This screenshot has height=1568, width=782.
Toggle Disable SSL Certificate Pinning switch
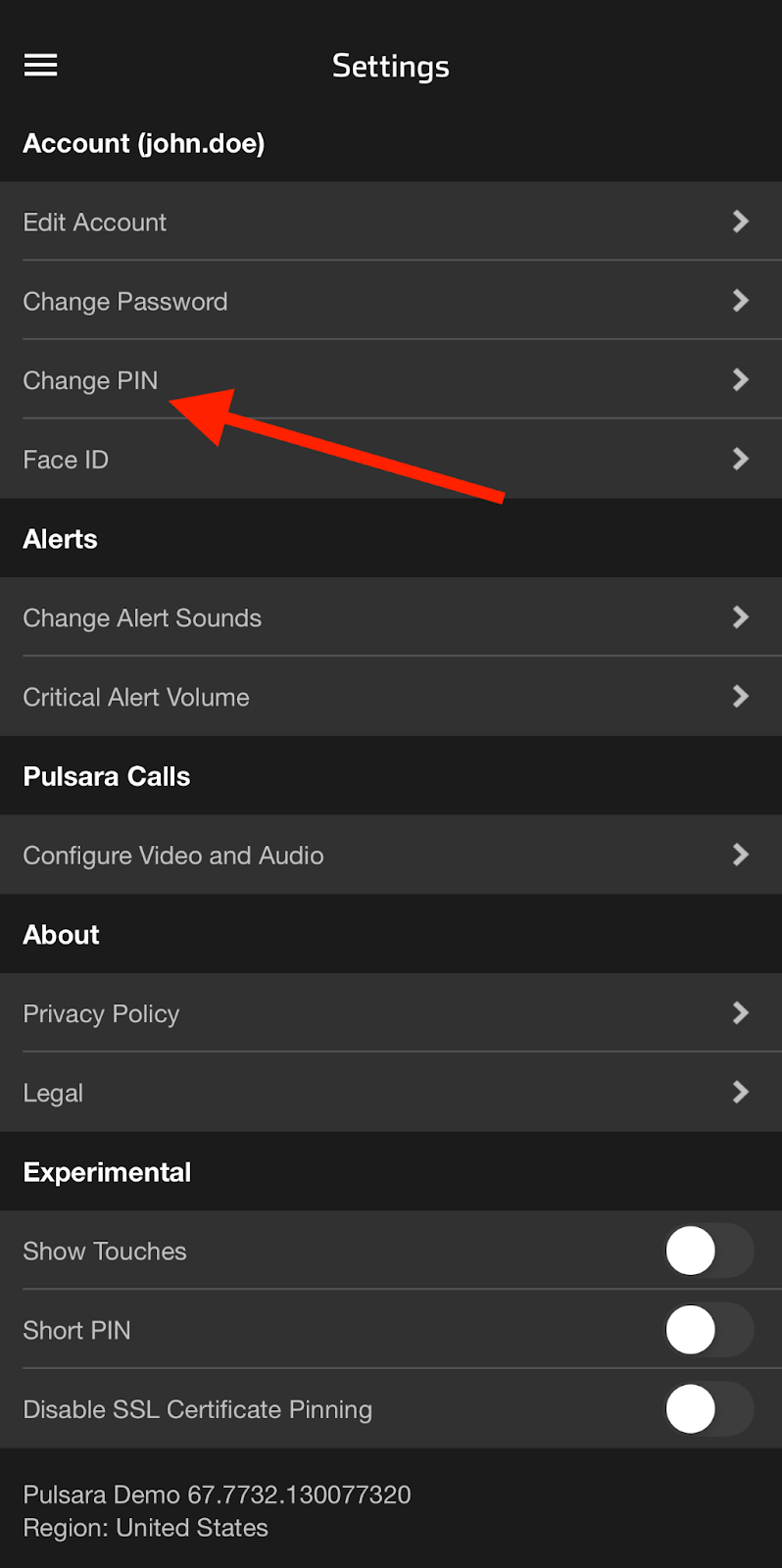(x=709, y=1409)
